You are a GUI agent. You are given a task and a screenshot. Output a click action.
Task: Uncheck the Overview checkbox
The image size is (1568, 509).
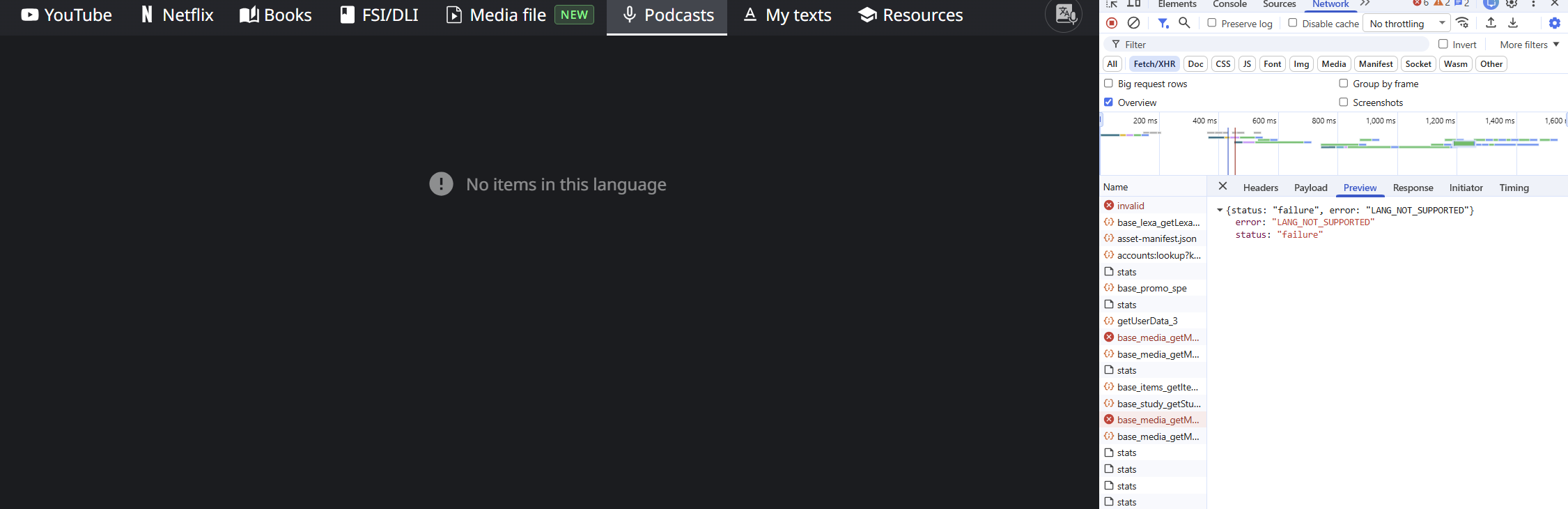point(1108,102)
